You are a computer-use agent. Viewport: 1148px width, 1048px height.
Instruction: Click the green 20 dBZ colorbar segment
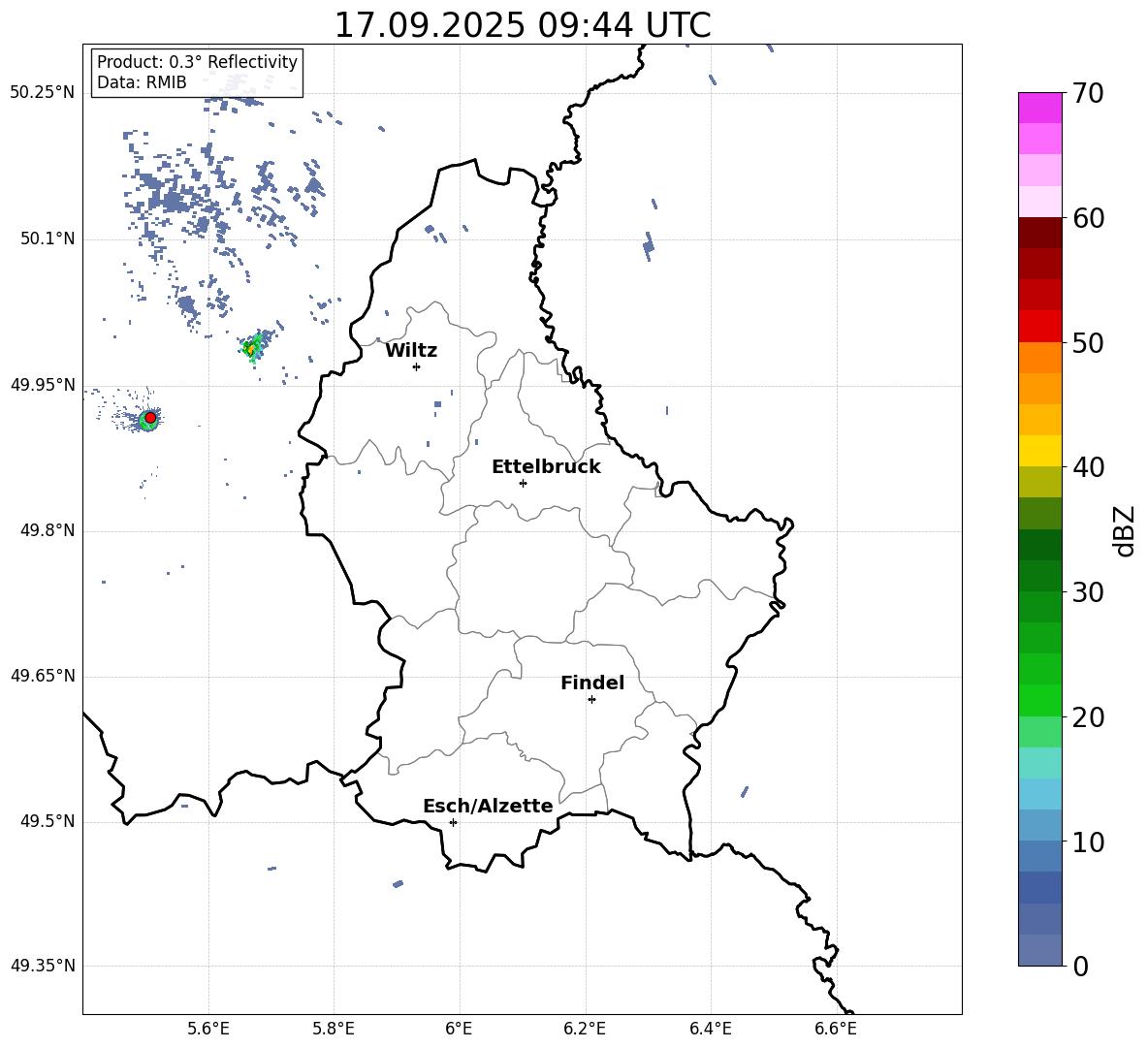(1040, 700)
